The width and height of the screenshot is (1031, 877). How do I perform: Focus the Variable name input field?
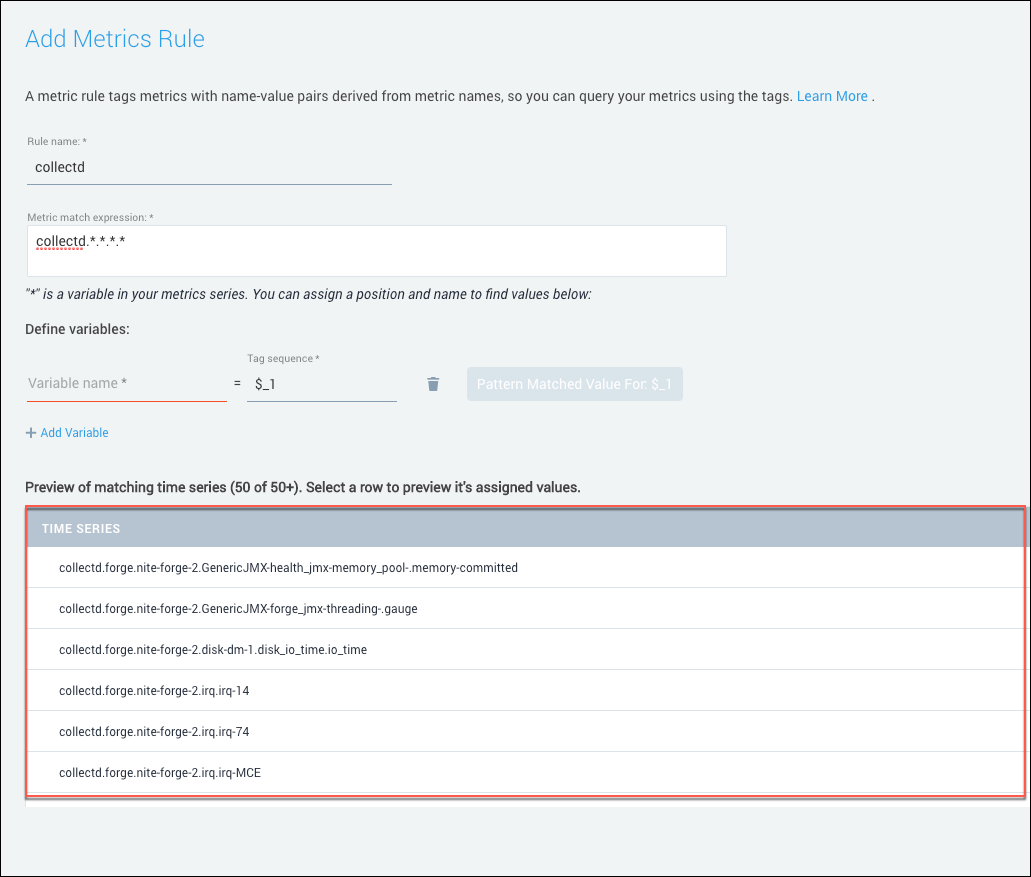coord(126,384)
